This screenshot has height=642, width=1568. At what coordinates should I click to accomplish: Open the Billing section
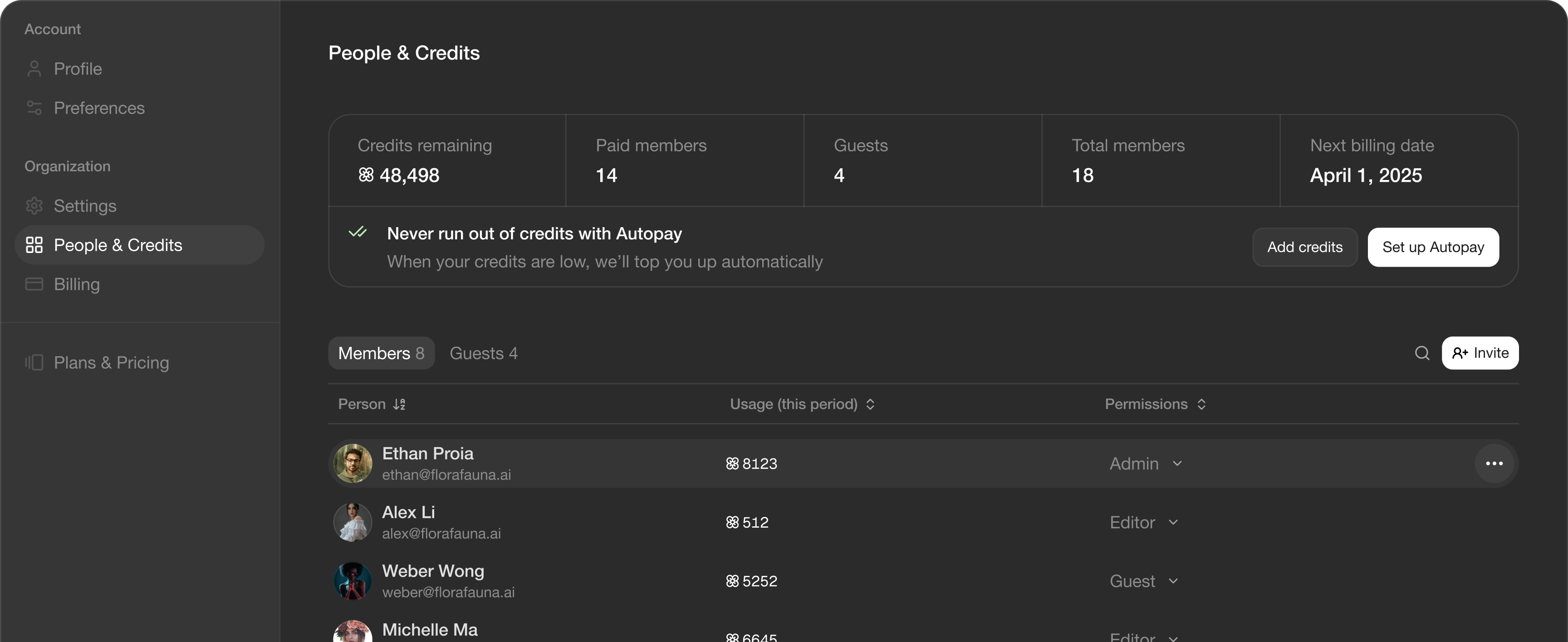click(139, 284)
